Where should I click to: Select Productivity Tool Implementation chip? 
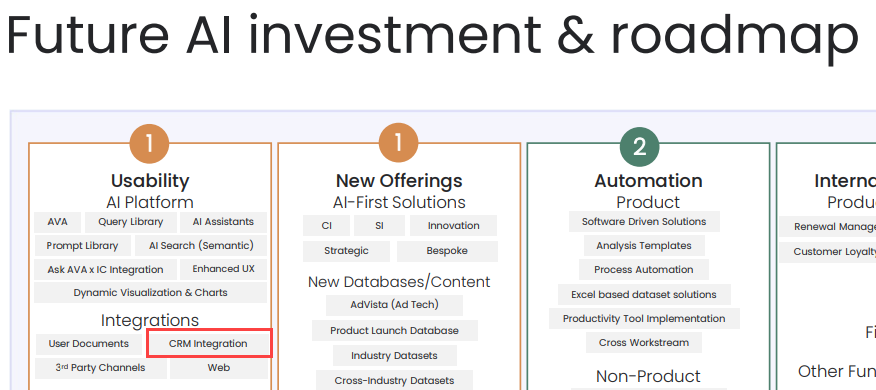click(644, 318)
